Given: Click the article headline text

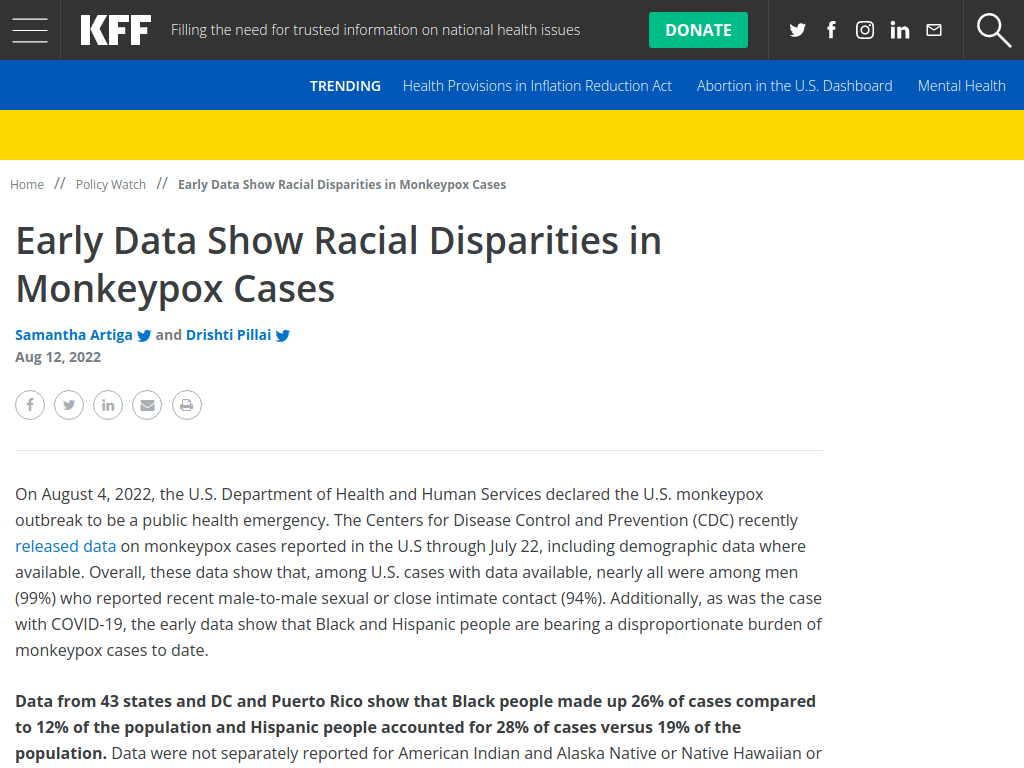Looking at the screenshot, I should (x=338, y=264).
